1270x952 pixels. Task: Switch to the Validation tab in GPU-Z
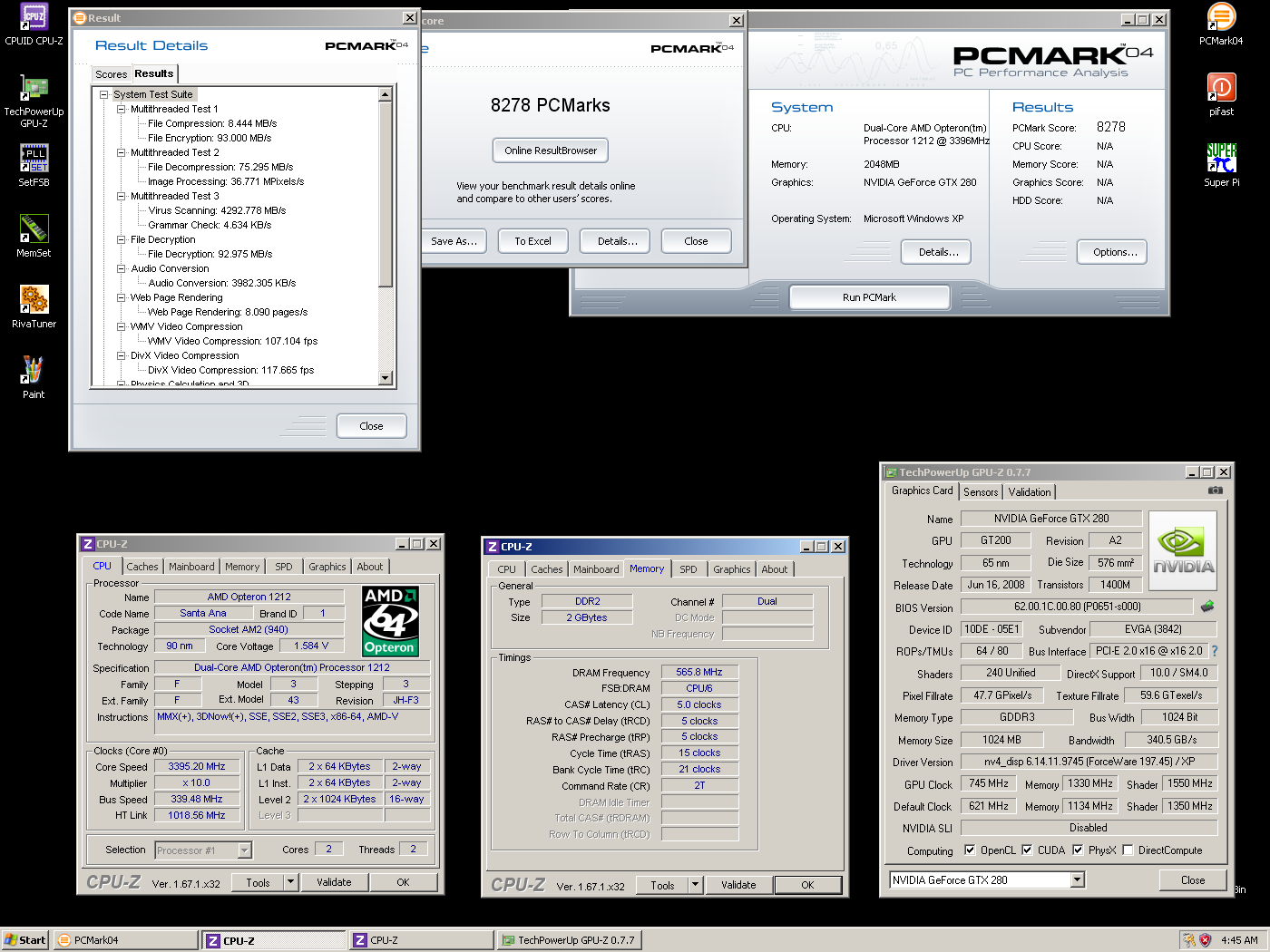[x=1030, y=492]
